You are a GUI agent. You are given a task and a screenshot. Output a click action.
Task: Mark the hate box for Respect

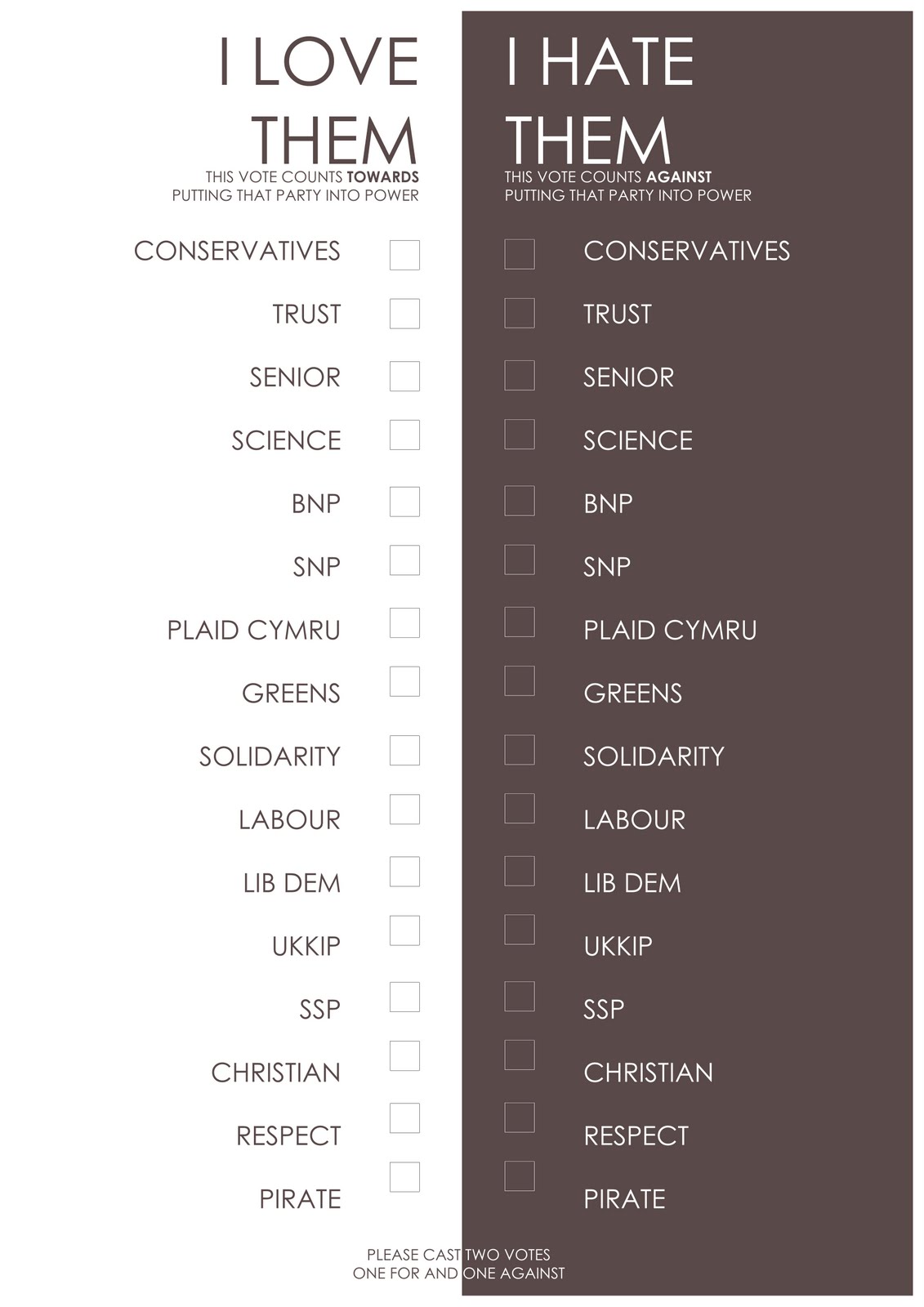click(520, 1117)
